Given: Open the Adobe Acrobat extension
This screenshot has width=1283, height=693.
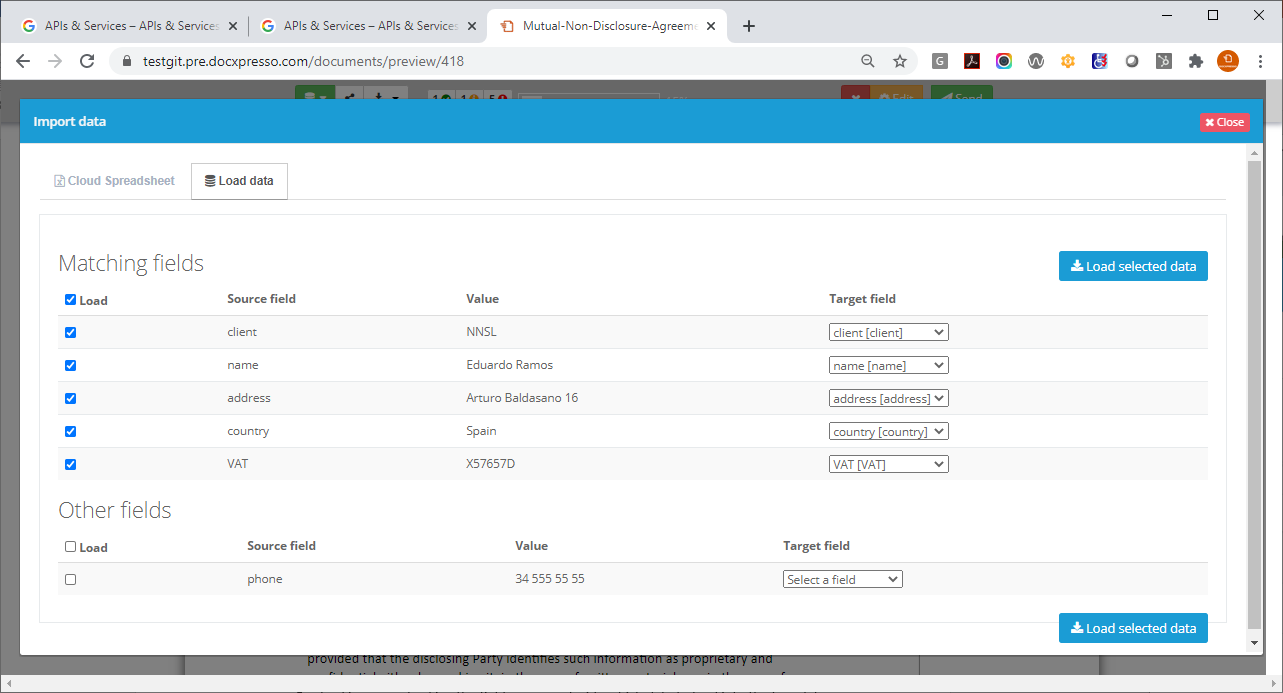Looking at the screenshot, I should pyautogui.click(x=972, y=61).
